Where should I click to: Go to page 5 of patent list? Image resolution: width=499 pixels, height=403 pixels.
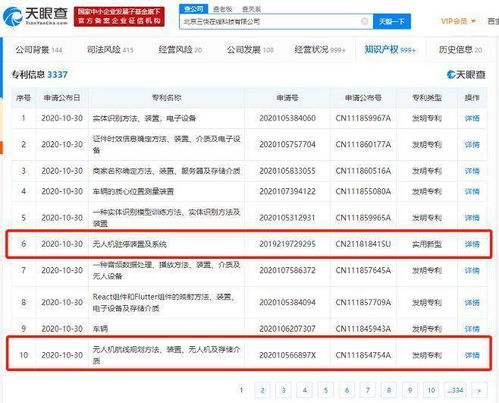(326, 390)
